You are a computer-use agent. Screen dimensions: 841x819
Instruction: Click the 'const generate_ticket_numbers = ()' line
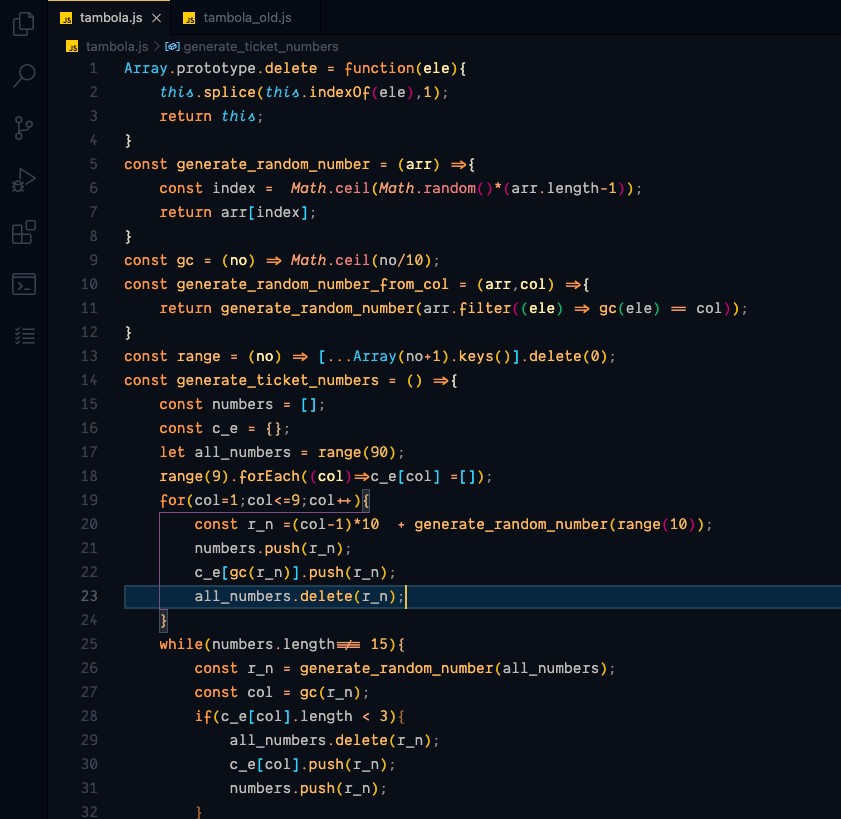click(291, 380)
